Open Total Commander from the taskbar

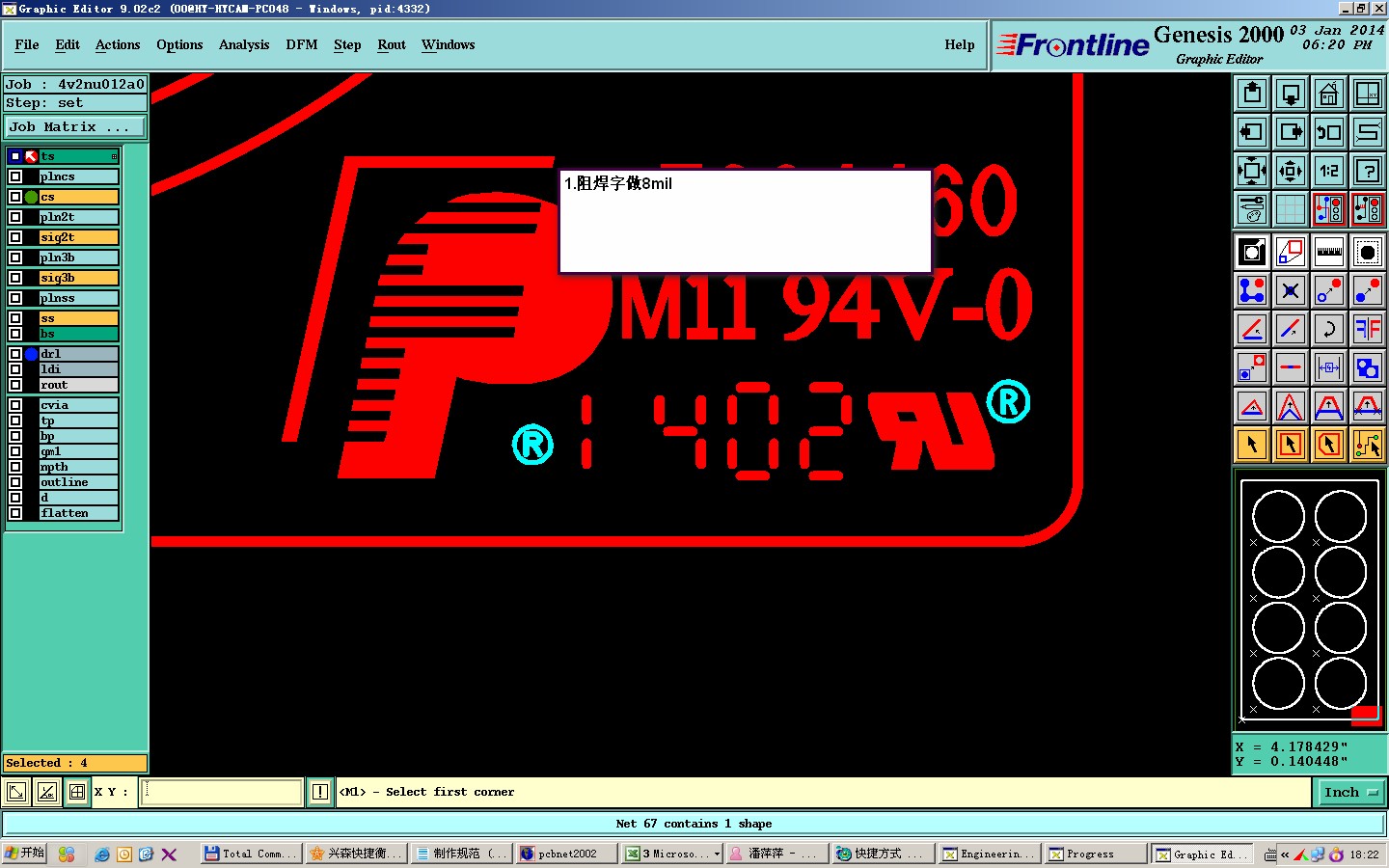(251, 854)
